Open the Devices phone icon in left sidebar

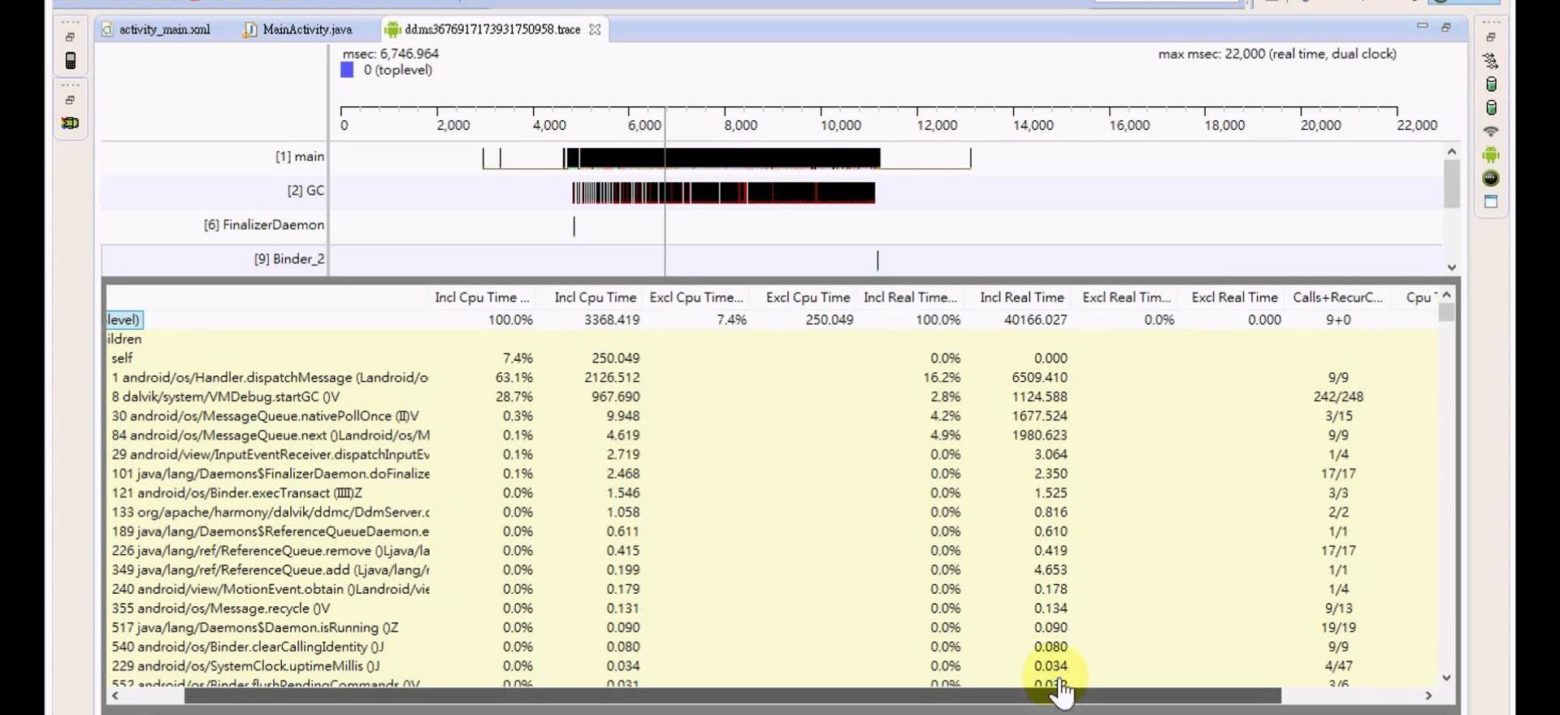(70, 60)
